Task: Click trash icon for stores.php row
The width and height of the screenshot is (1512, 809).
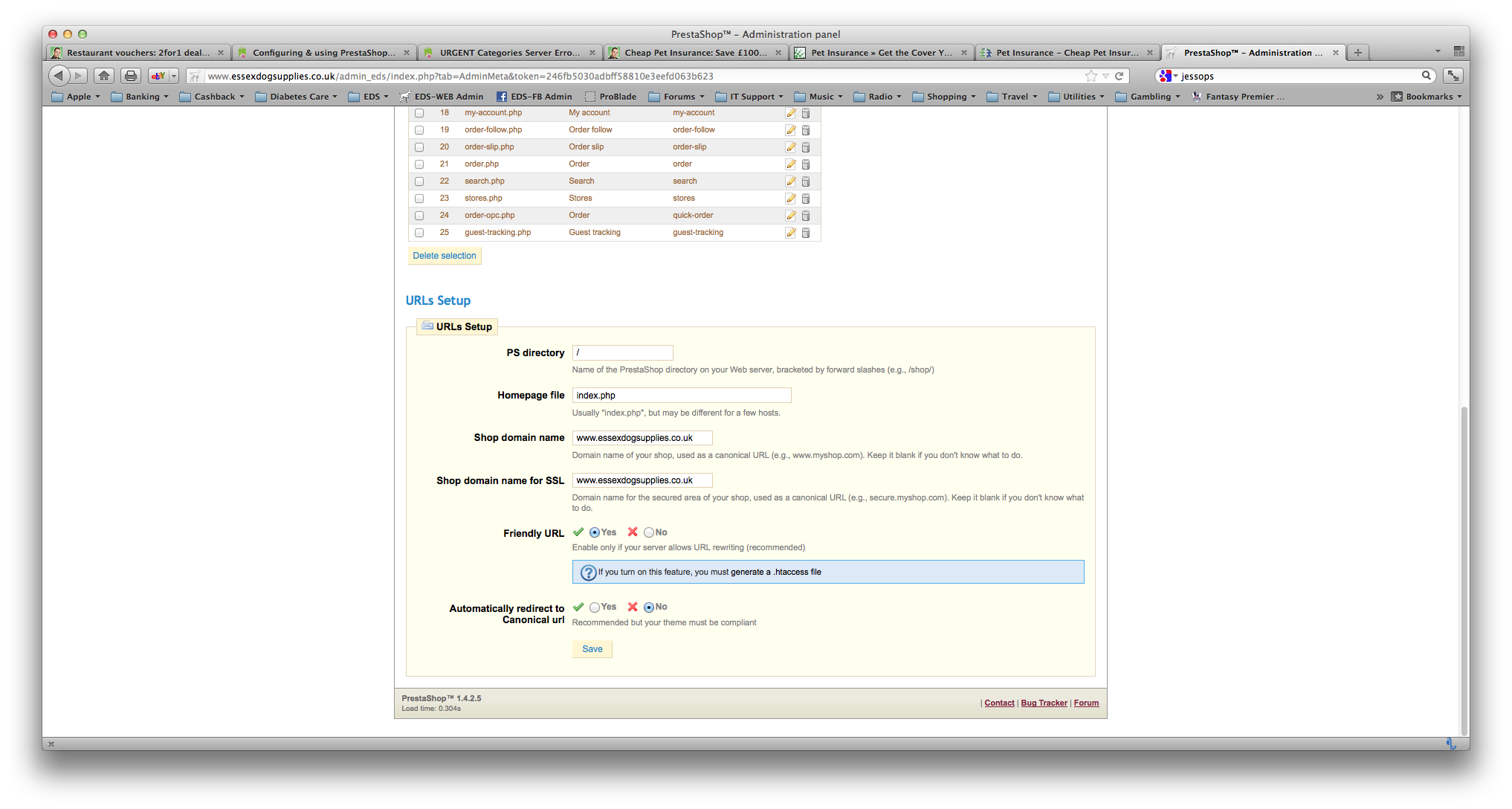Action: [x=805, y=199]
